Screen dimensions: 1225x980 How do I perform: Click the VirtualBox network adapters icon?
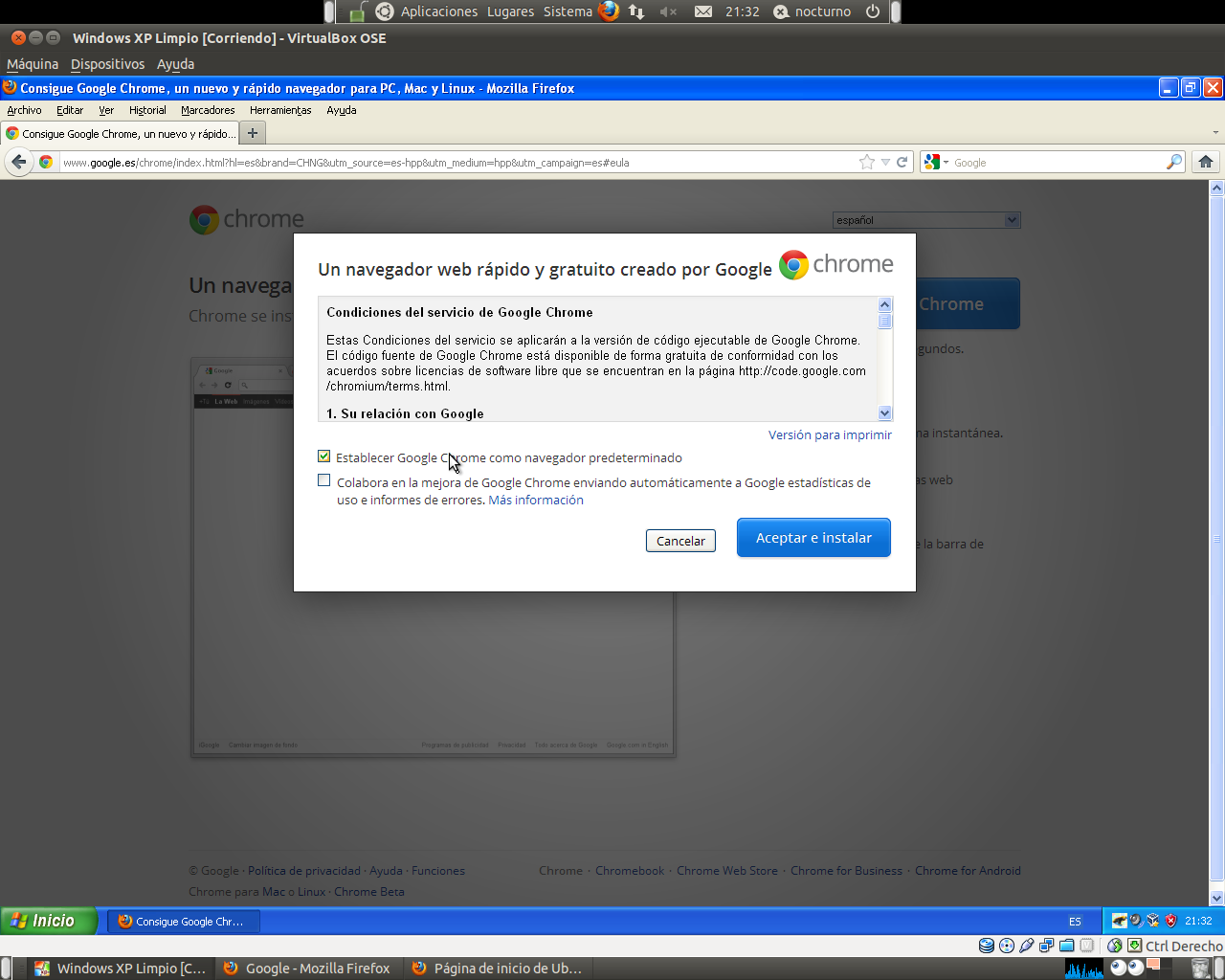click(x=1046, y=946)
